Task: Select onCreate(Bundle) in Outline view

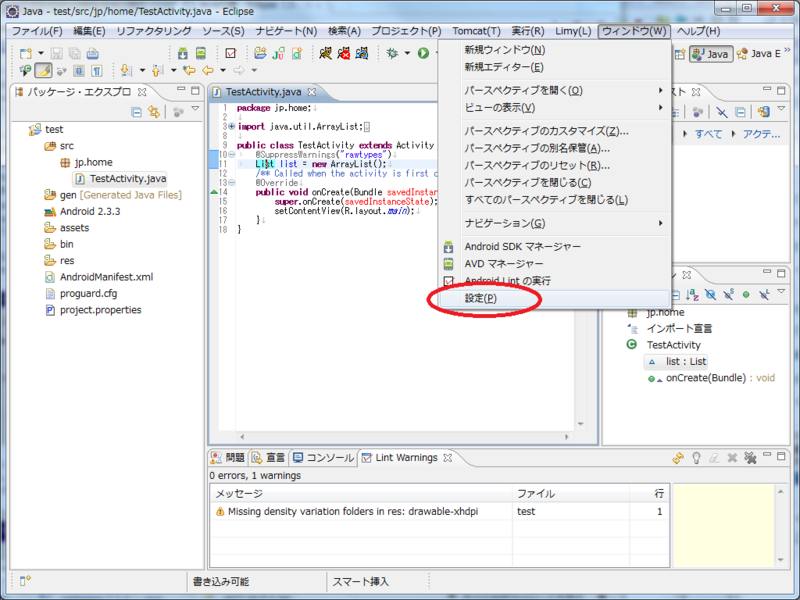Action: [x=712, y=378]
